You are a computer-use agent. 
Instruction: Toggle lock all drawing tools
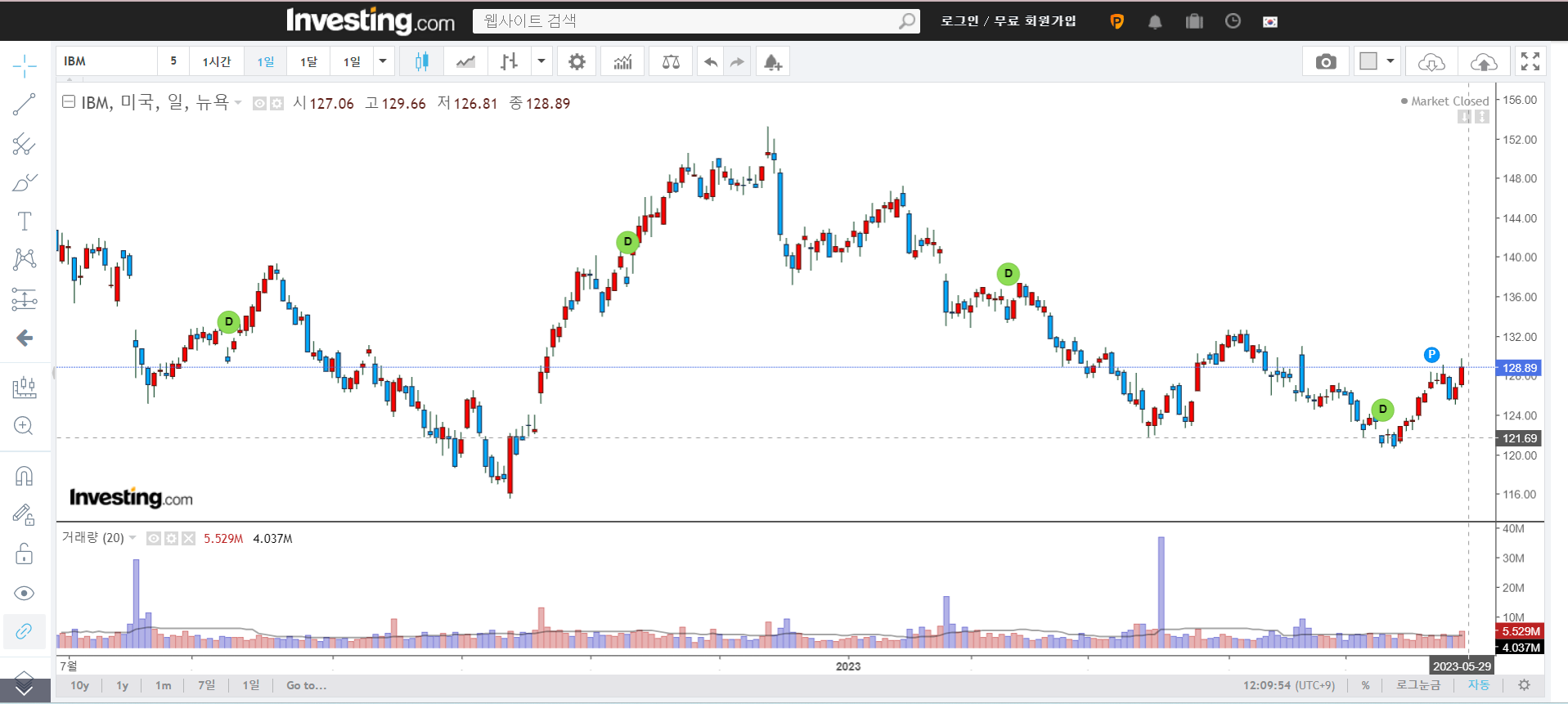tap(25, 554)
